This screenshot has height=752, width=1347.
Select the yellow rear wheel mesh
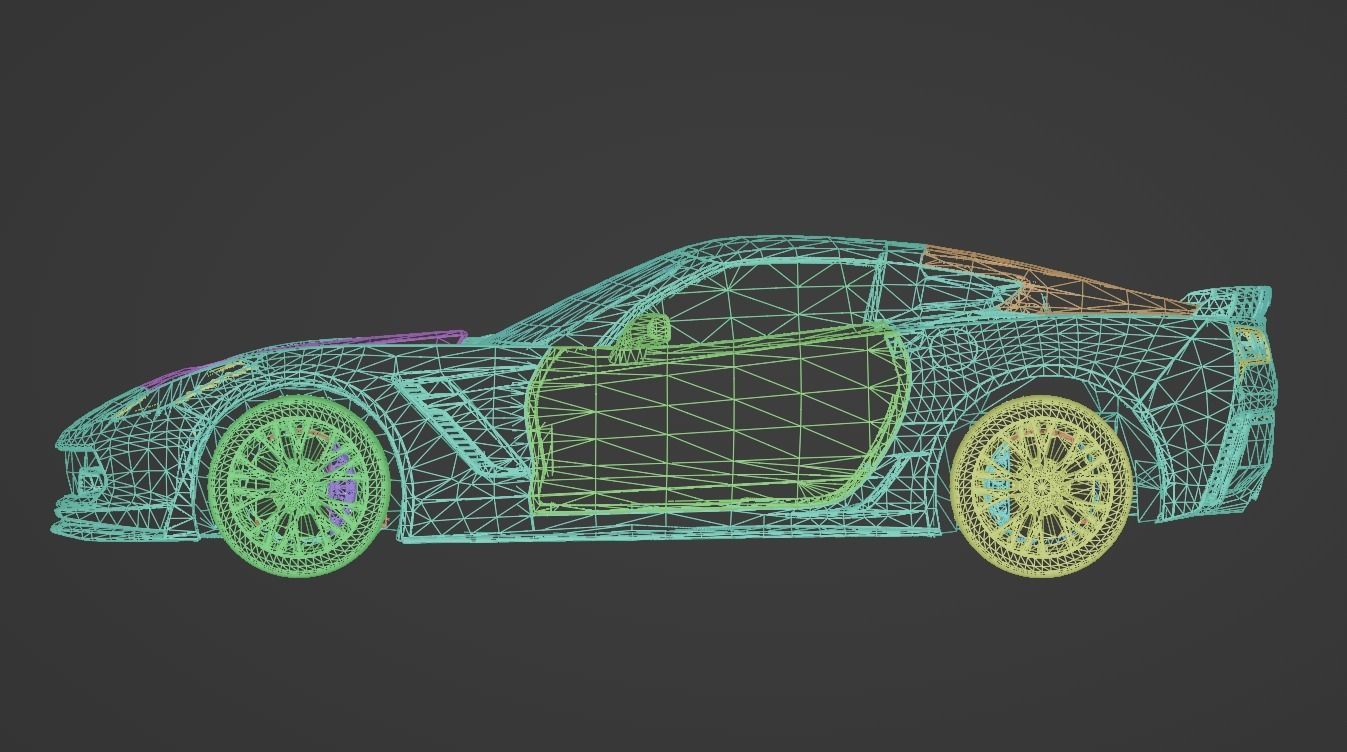(x=1041, y=487)
